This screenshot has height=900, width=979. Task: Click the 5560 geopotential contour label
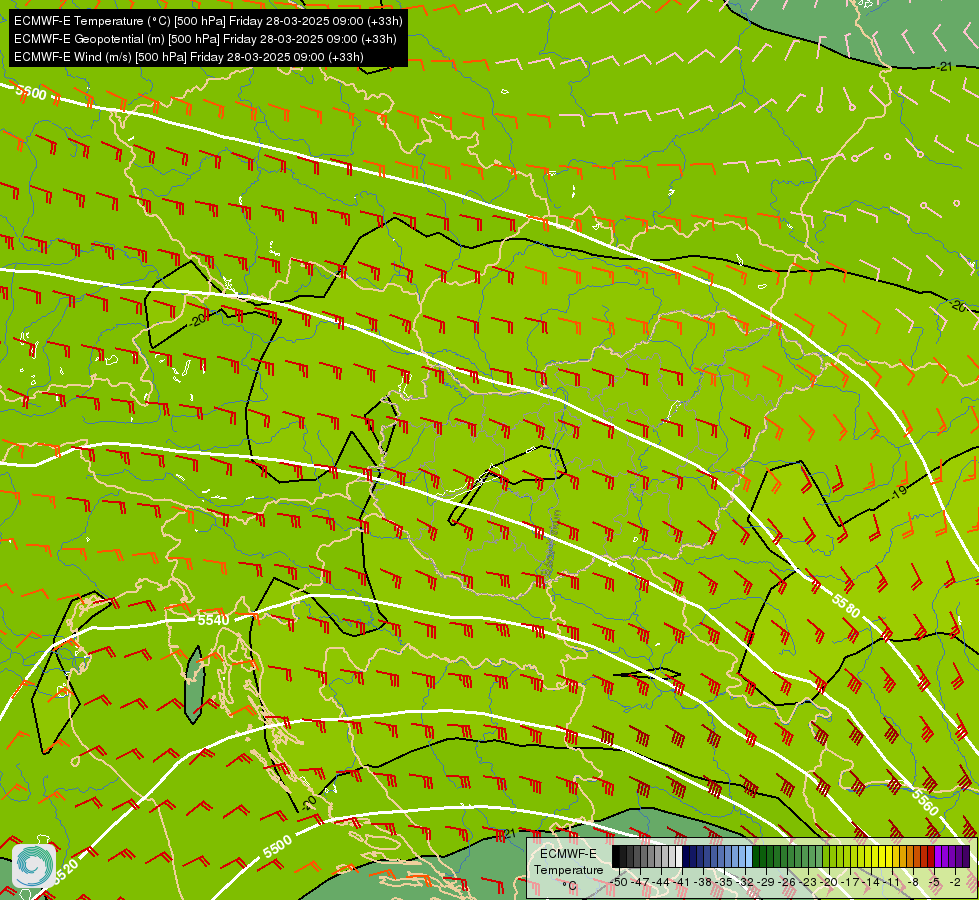point(925,802)
